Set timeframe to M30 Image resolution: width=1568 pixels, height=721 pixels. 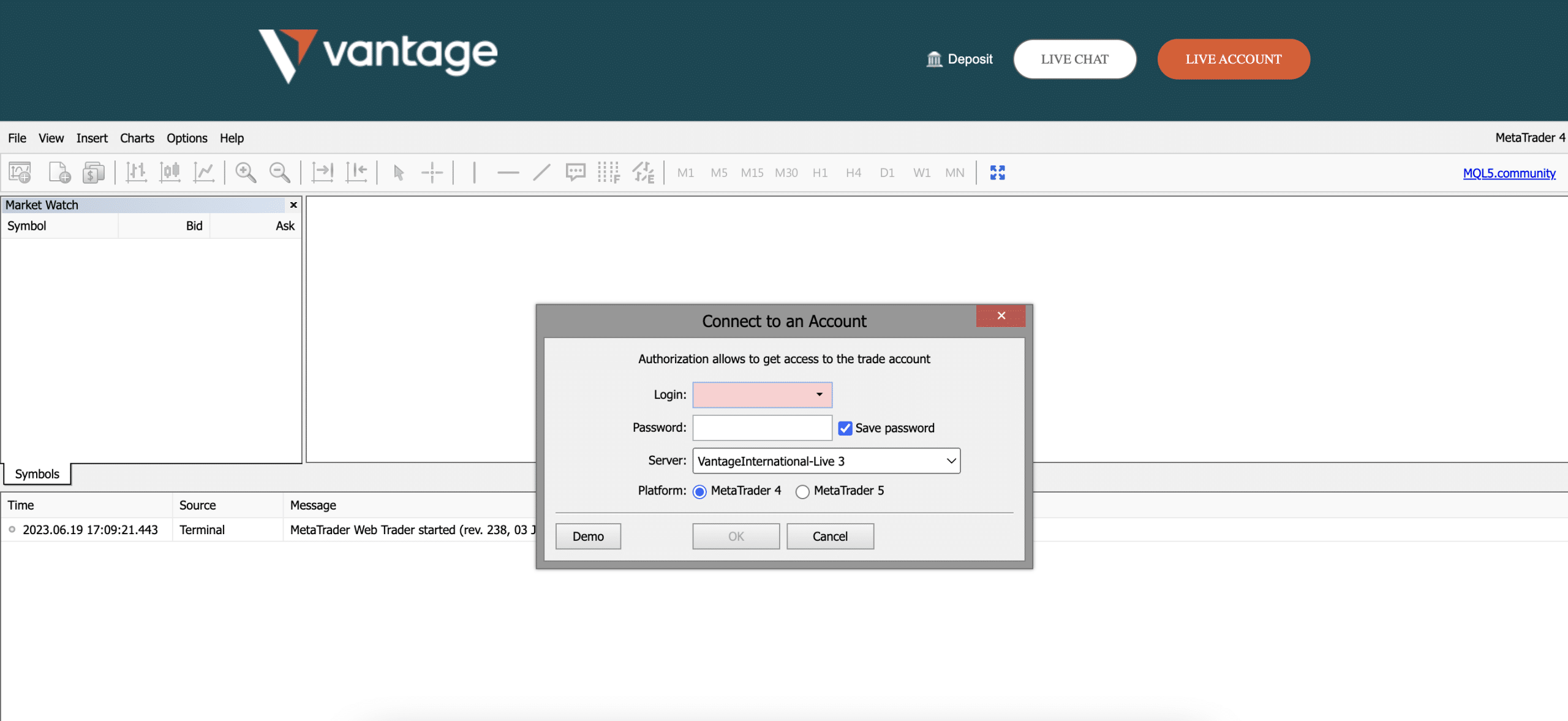786,173
